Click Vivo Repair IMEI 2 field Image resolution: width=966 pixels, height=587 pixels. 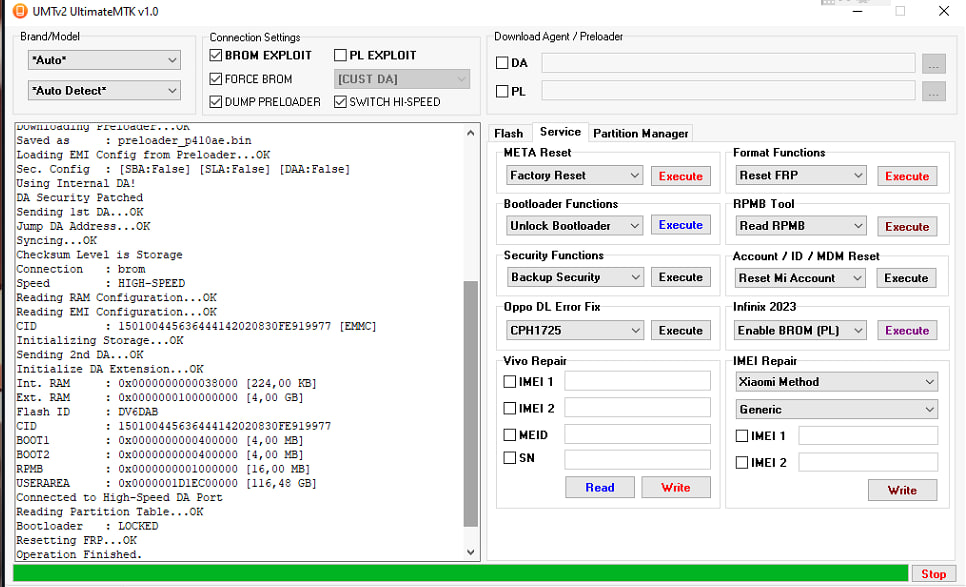tap(638, 408)
